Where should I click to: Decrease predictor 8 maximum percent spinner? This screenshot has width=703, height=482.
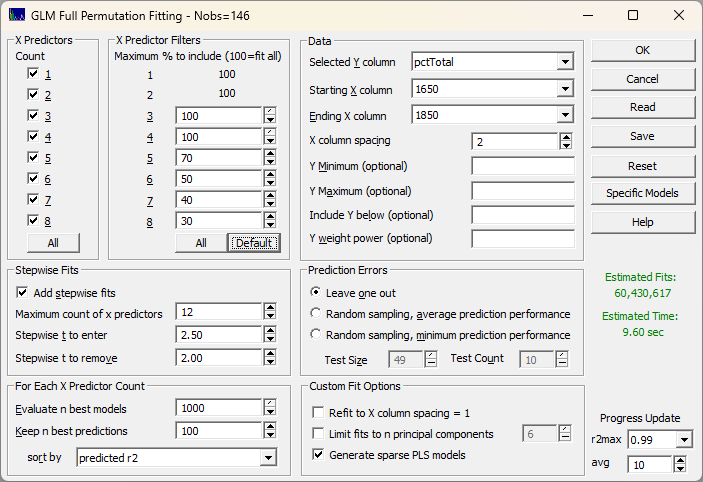pyautogui.click(x=269, y=226)
